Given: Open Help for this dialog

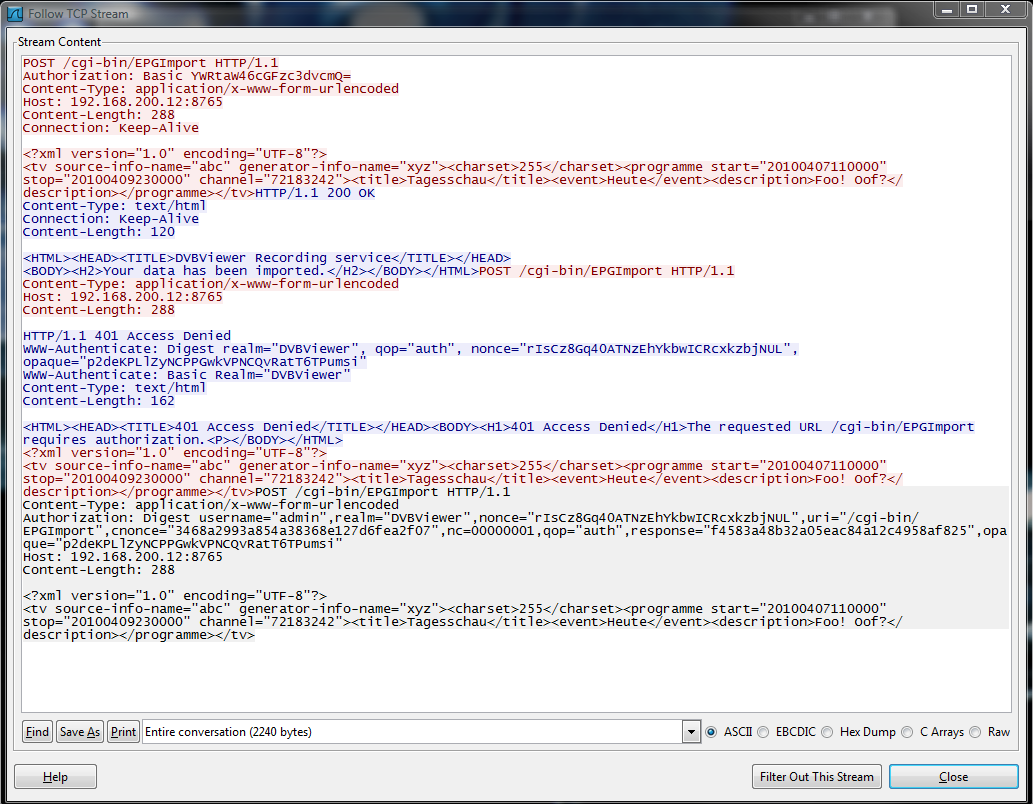Looking at the screenshot, I should coord(55,777).
